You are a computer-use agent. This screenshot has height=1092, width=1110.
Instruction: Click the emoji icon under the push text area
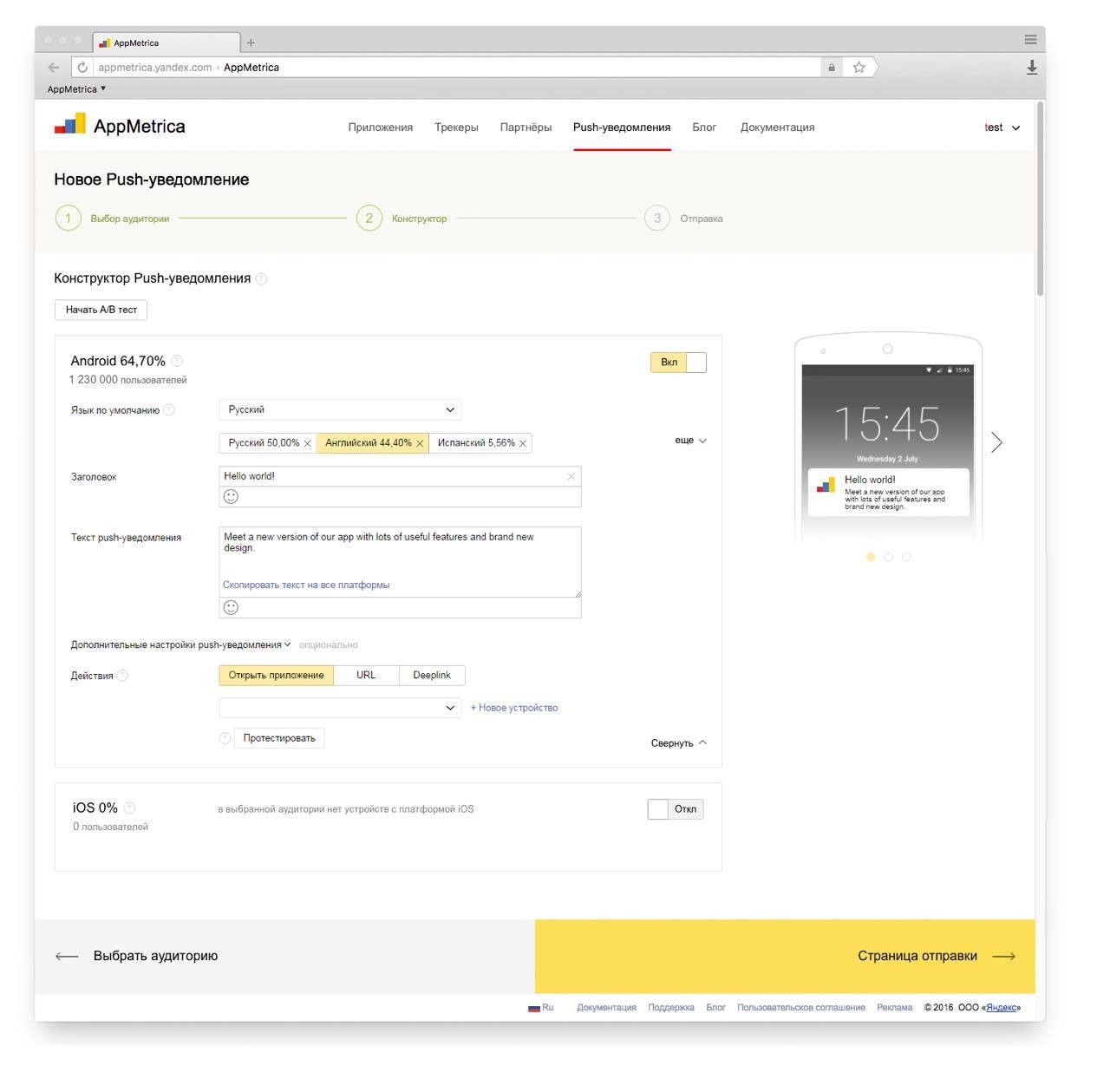click(231, 607)
